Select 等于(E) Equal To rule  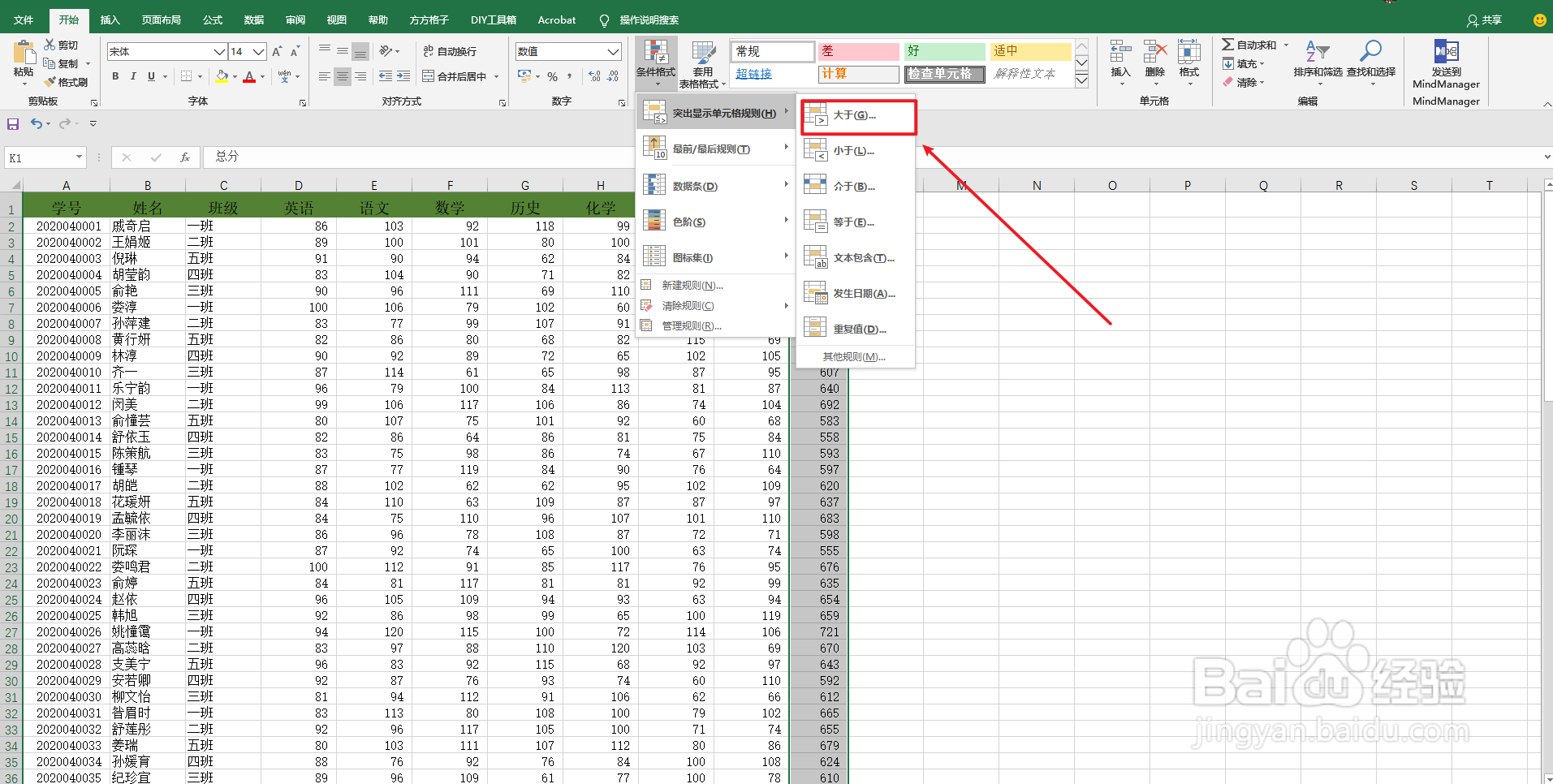click(856, 222)
